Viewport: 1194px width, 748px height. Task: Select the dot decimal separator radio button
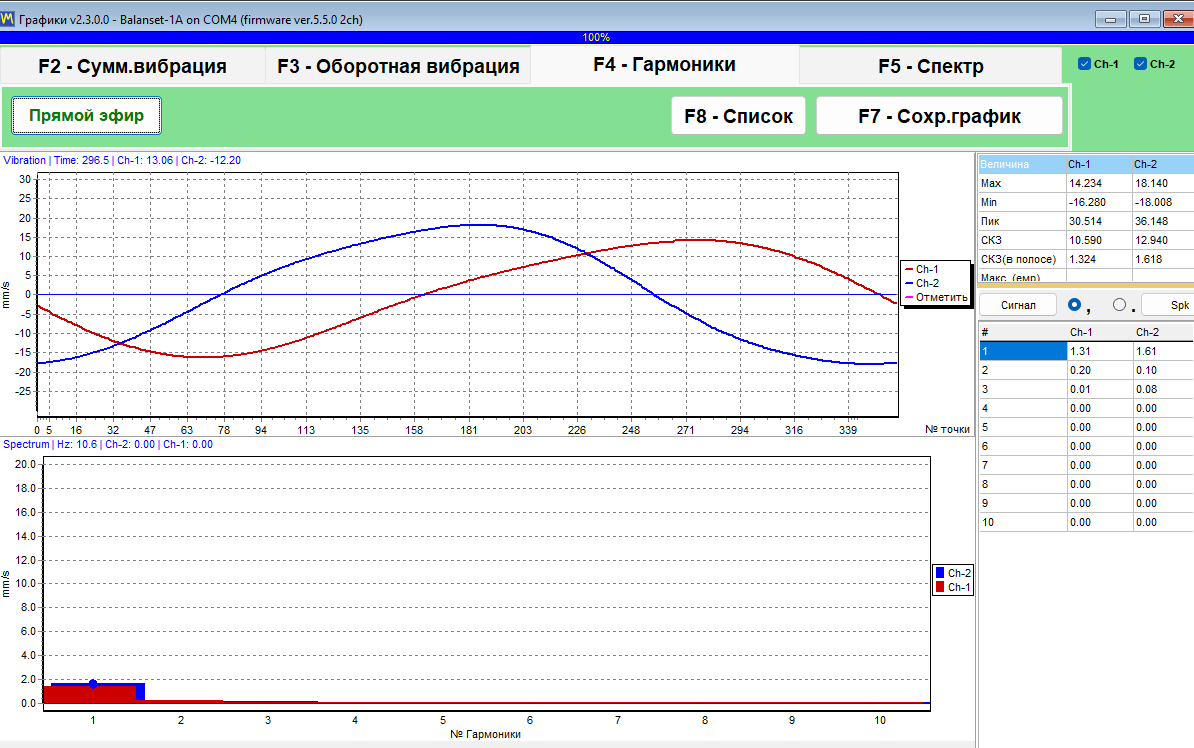click(x=1119, y=305)
